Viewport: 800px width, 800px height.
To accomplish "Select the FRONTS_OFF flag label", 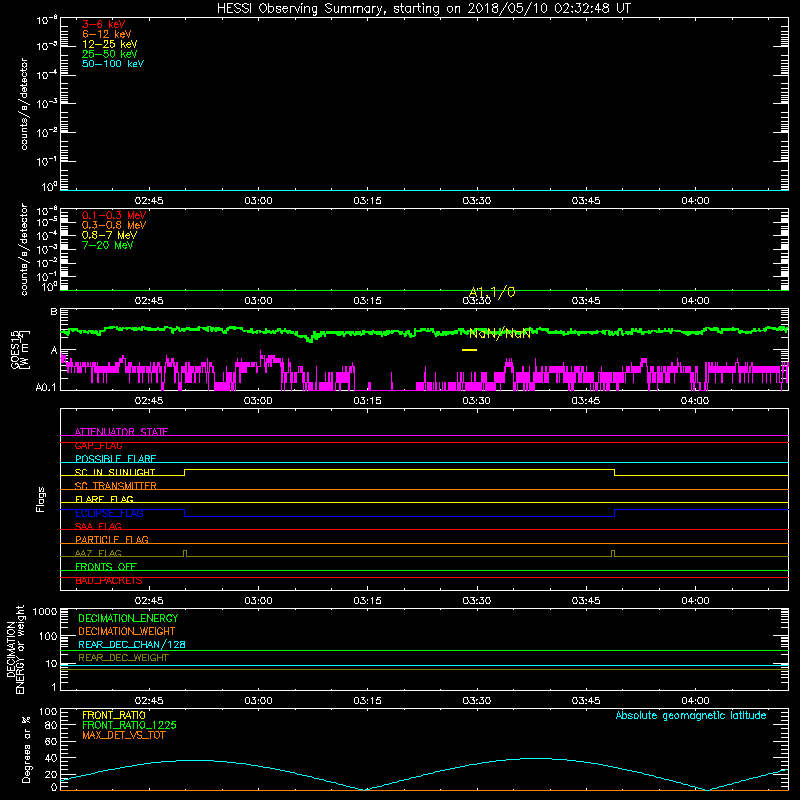I will tap(106, 566).
